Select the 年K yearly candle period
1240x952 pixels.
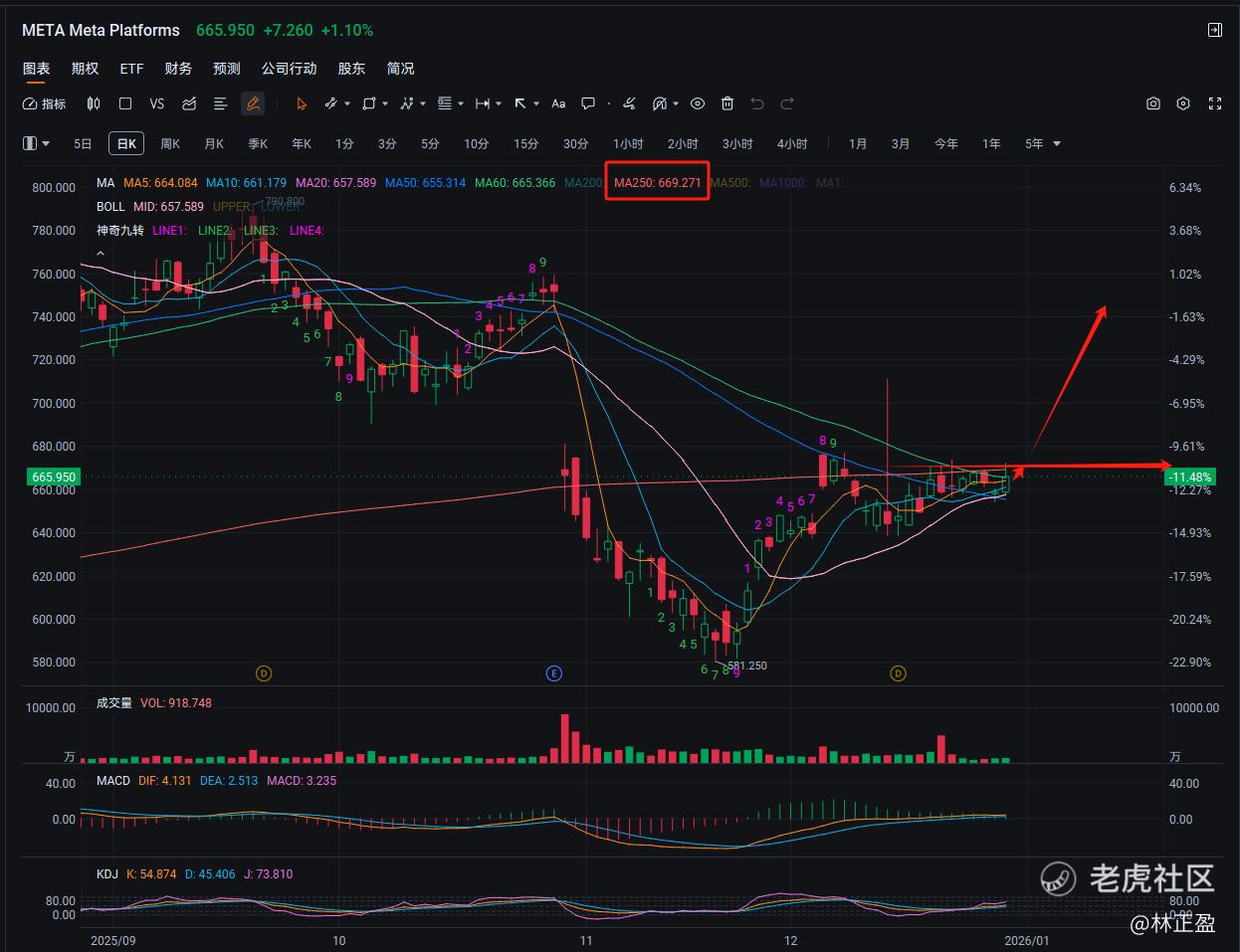click(x=302, y=144)
